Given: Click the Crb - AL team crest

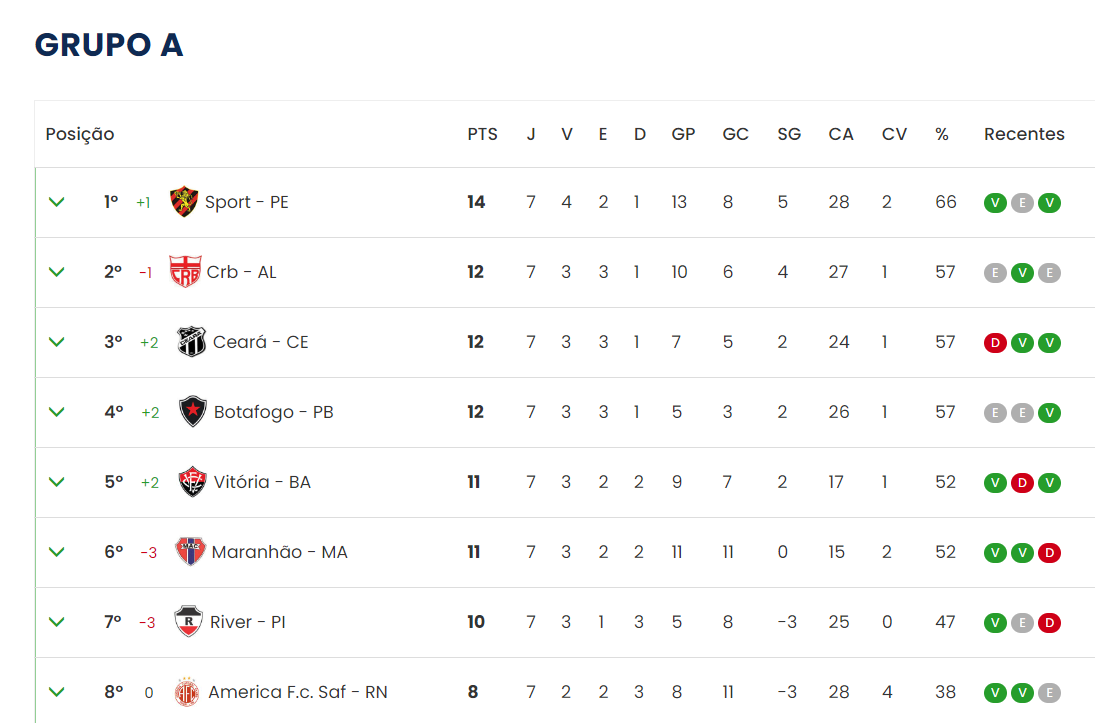Looking at the screenshot, I should (x=185, y=272).
